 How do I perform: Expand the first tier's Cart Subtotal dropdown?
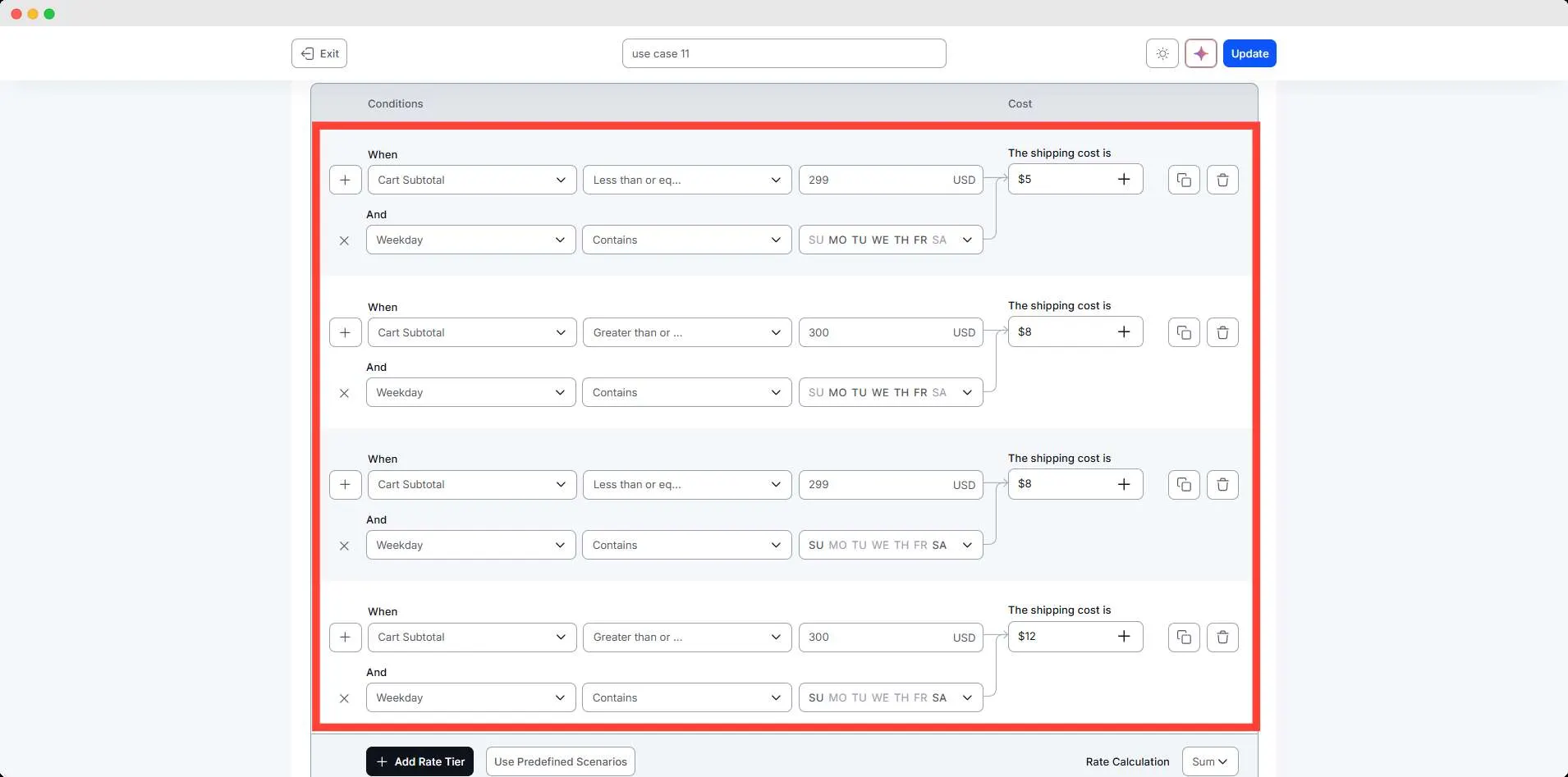tap(471, 180)
